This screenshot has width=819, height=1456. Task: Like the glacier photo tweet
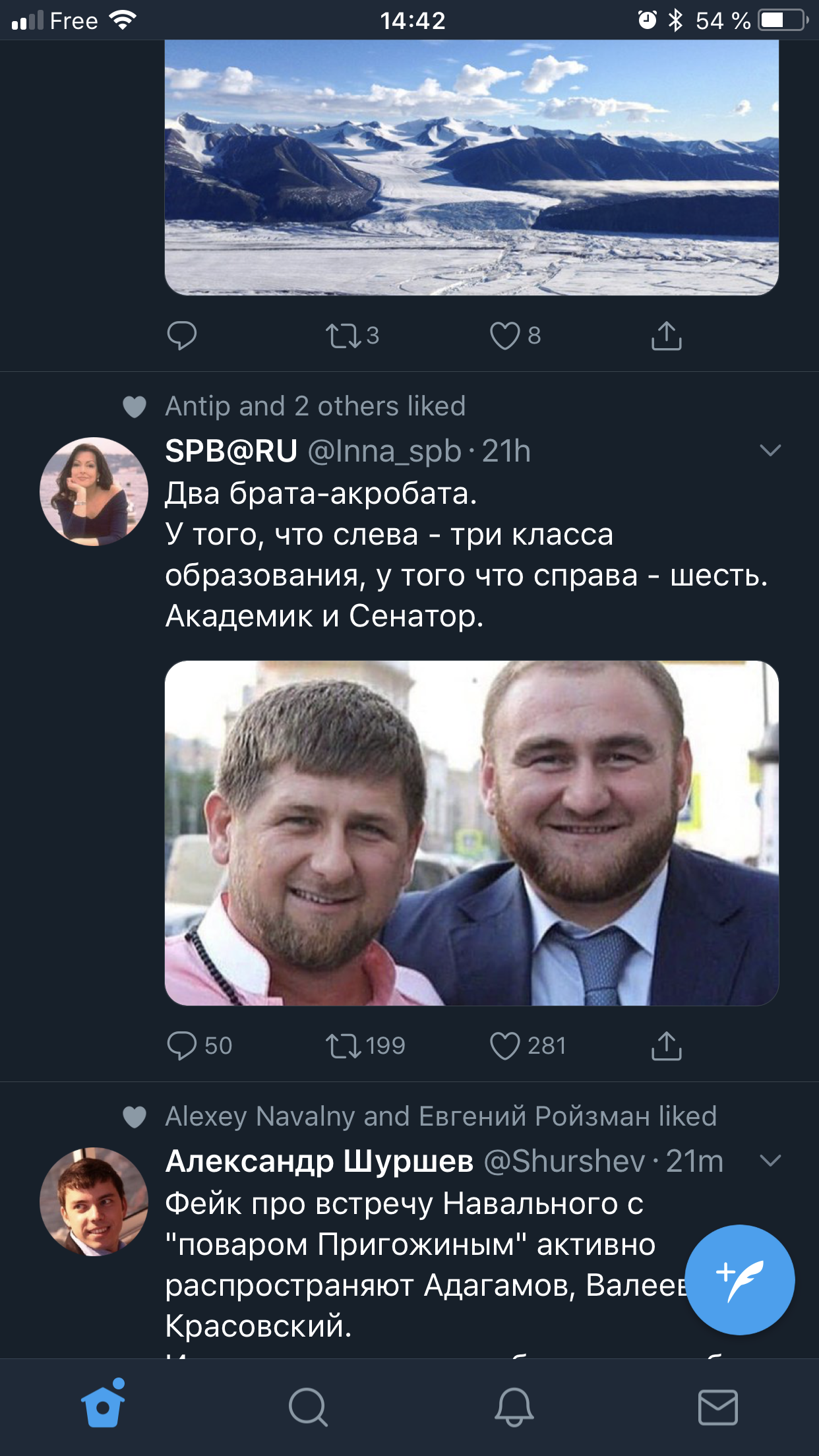coord(505,336)
